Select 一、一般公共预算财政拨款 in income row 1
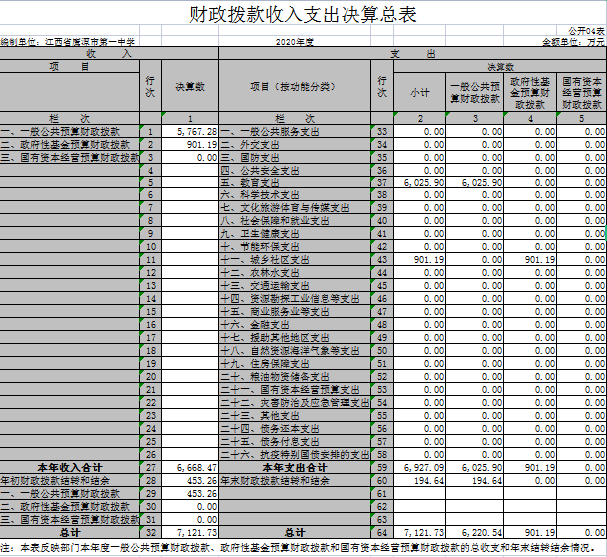The height and width of the screenshot is (557, 607). pos(60,132)
